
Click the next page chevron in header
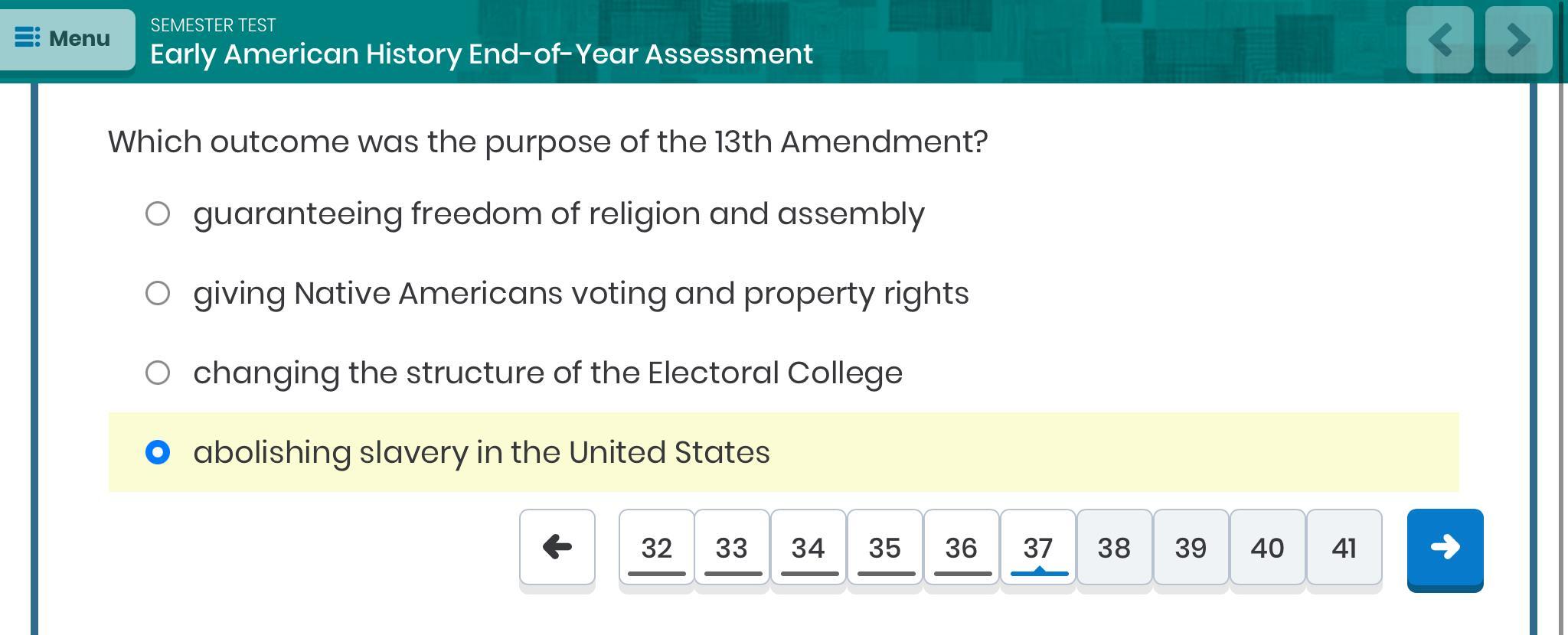point(1518,40)
